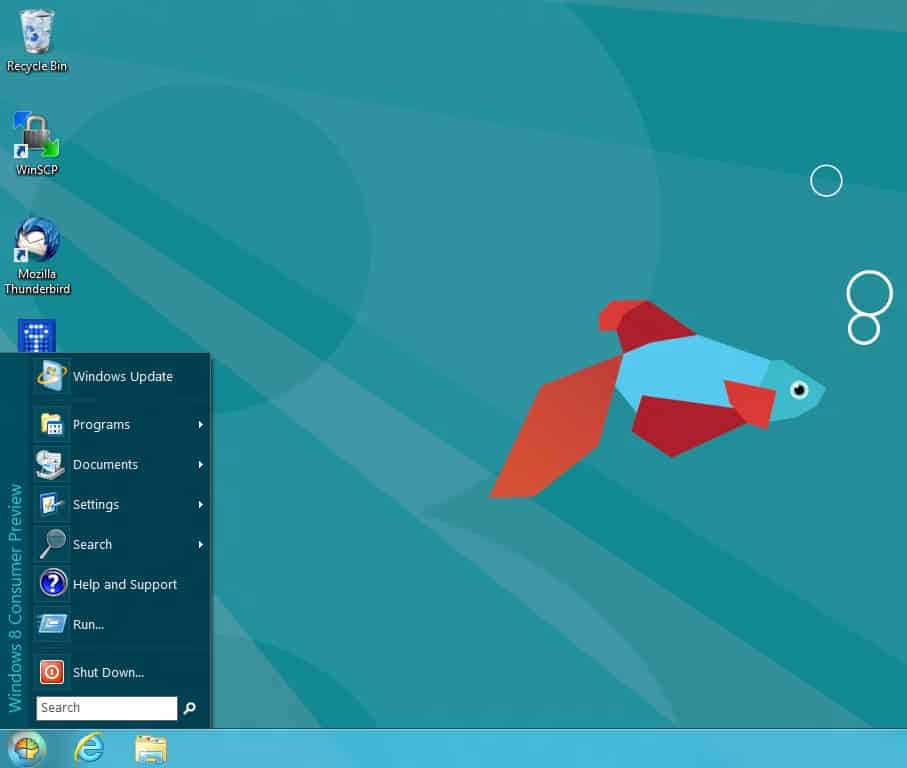Click the Search magnifying glass menu icon
Viewport: 907px width, 768px height.
pyautogui.click(x=51, y=545)
